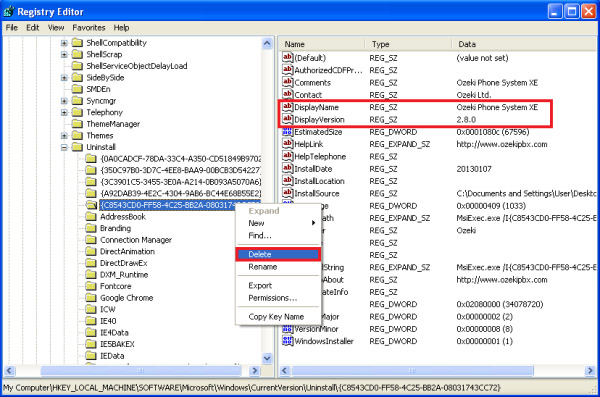The width and height of the screenshot is (600, 397).
Task: Click the binary icon beside EstimatedSize
Action: (x=288, y=132)
